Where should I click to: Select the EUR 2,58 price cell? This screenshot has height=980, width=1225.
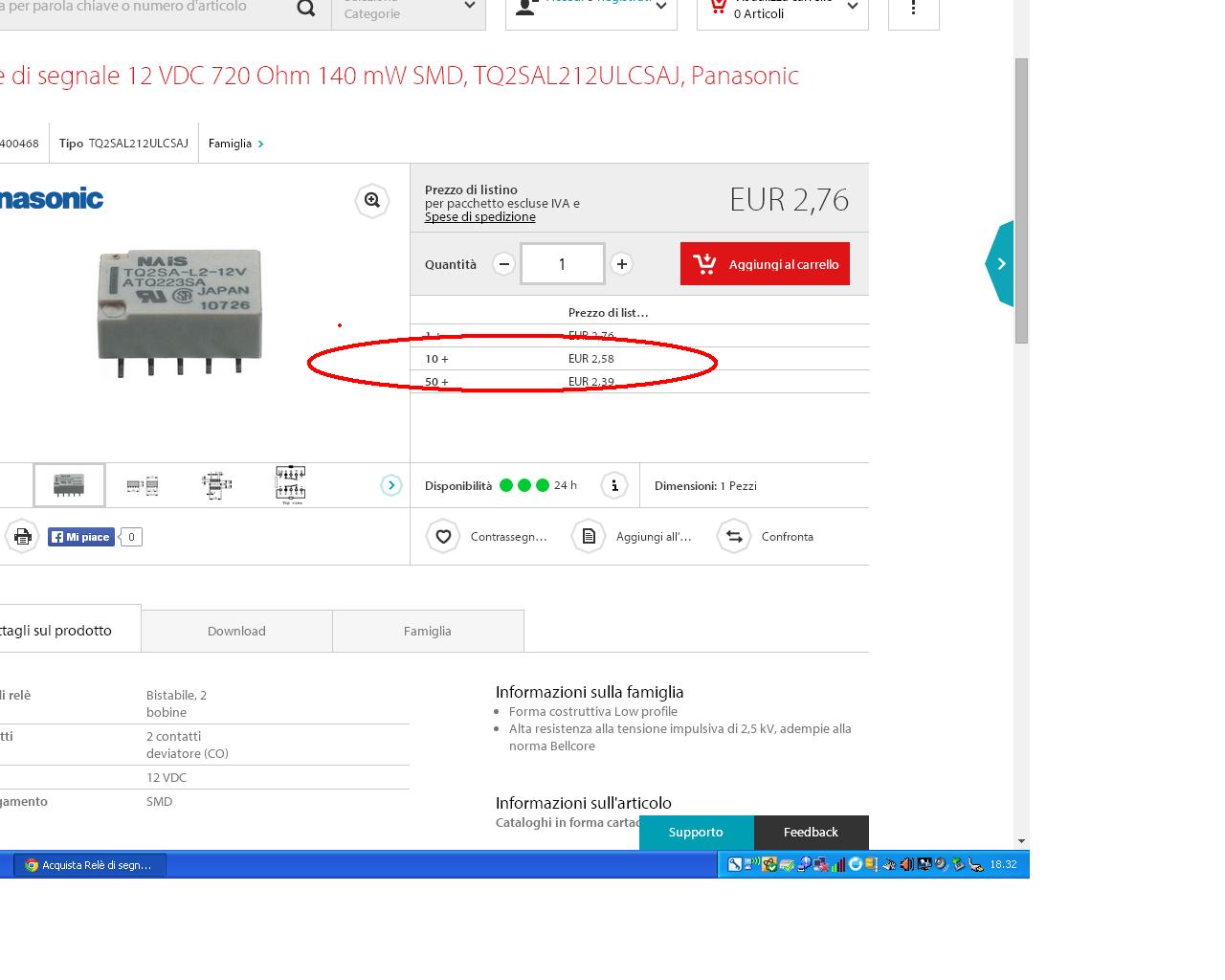tap(591, 359)
